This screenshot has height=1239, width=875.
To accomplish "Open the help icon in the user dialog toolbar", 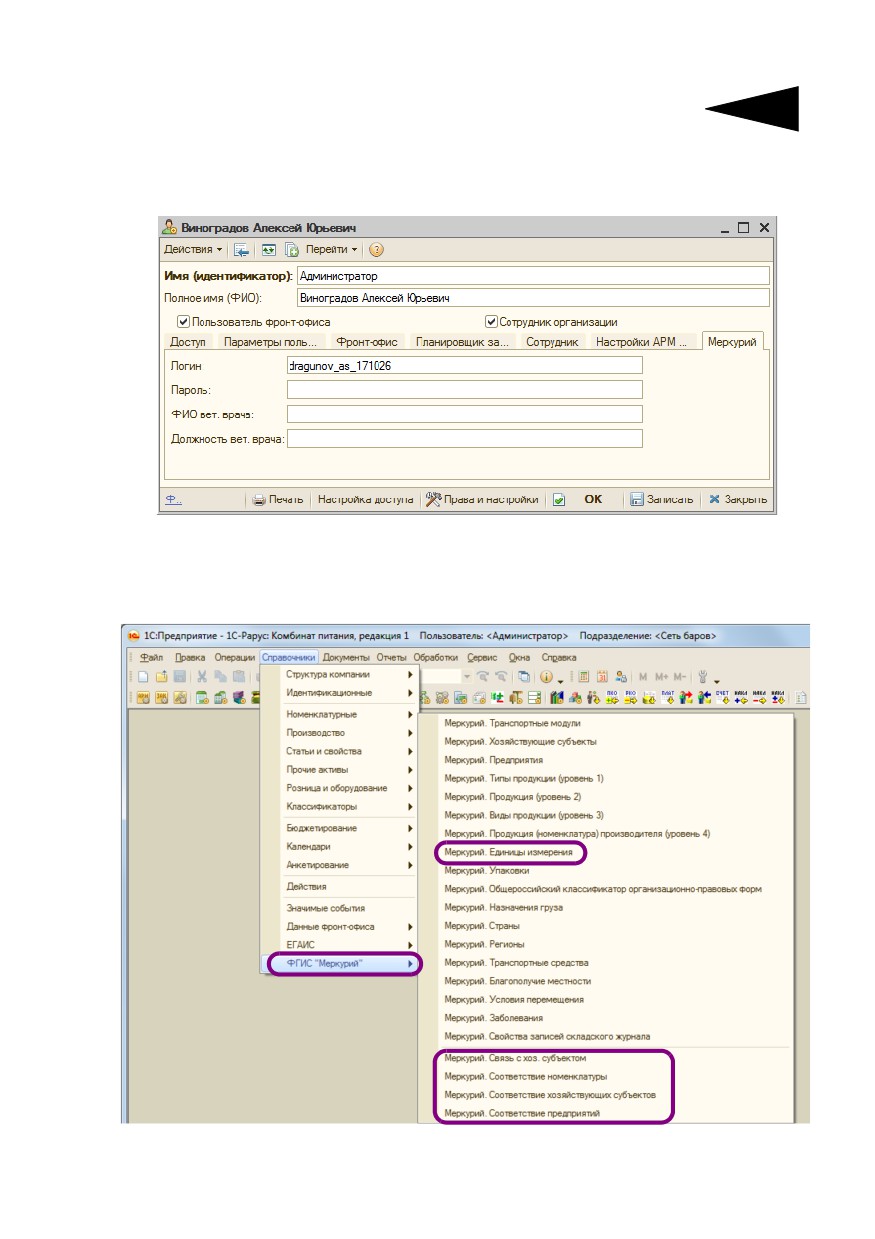I will point(376,249).
